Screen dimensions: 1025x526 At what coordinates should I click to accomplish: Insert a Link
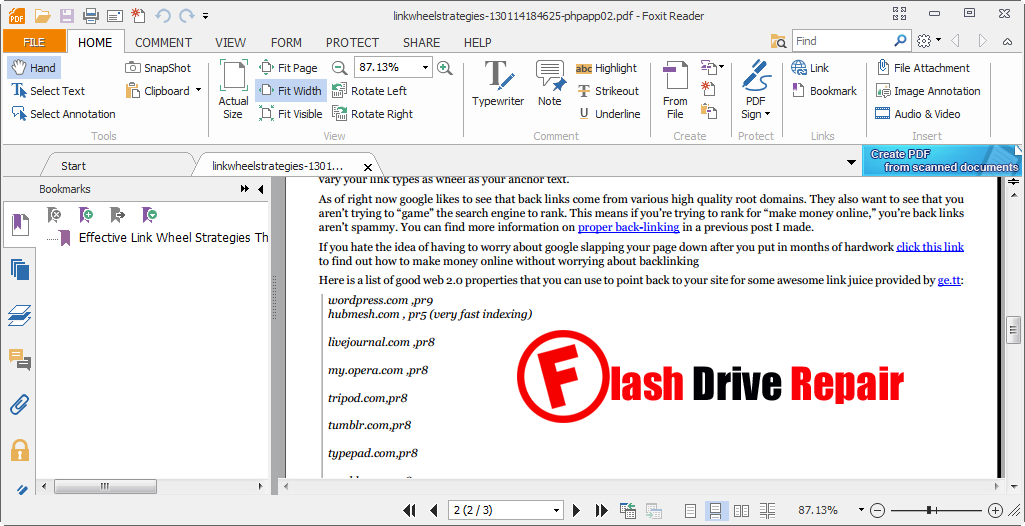pos(810,68)
